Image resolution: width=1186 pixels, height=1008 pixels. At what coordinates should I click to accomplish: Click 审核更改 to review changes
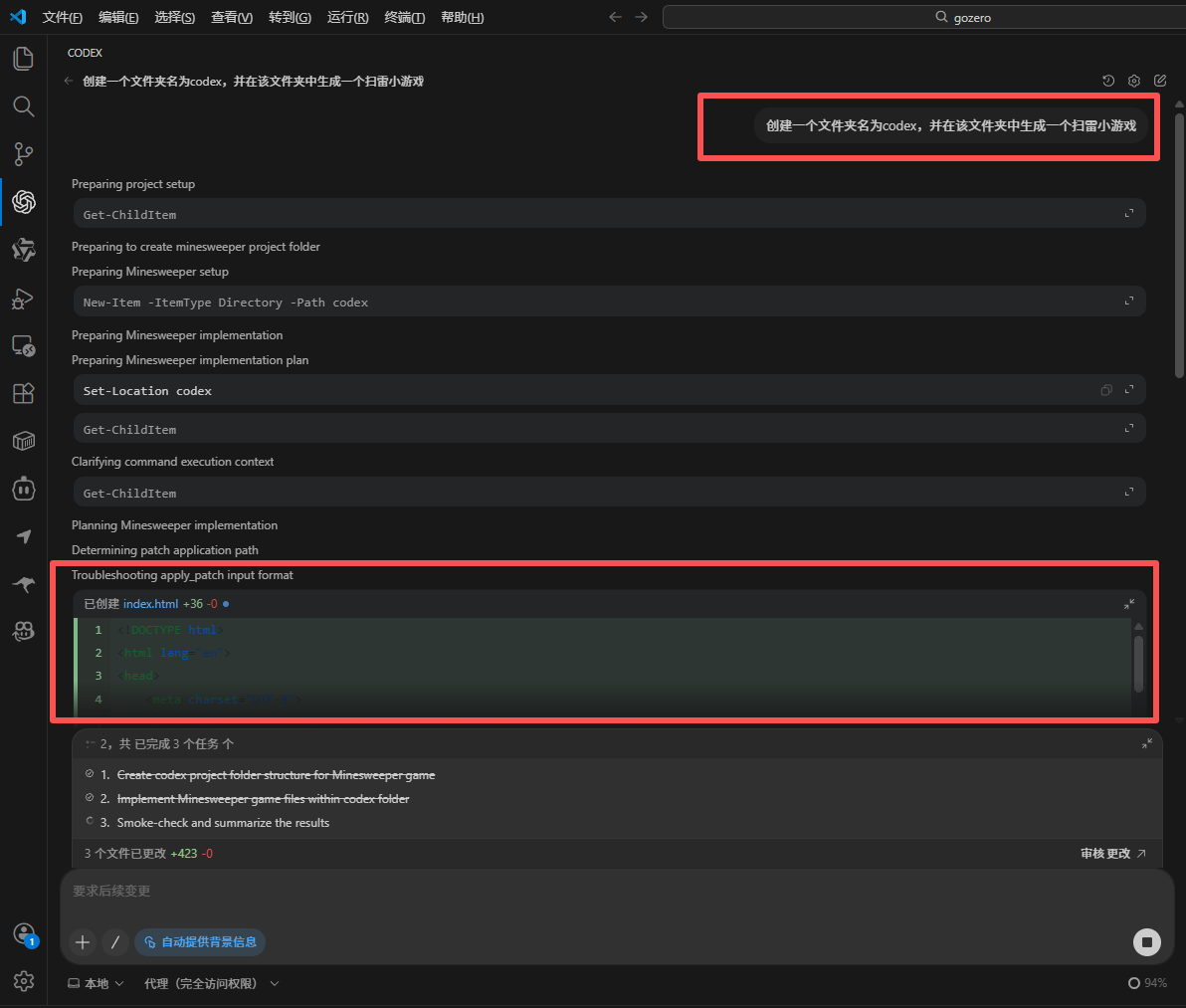pyautogui.click(x=1112, y=853)
